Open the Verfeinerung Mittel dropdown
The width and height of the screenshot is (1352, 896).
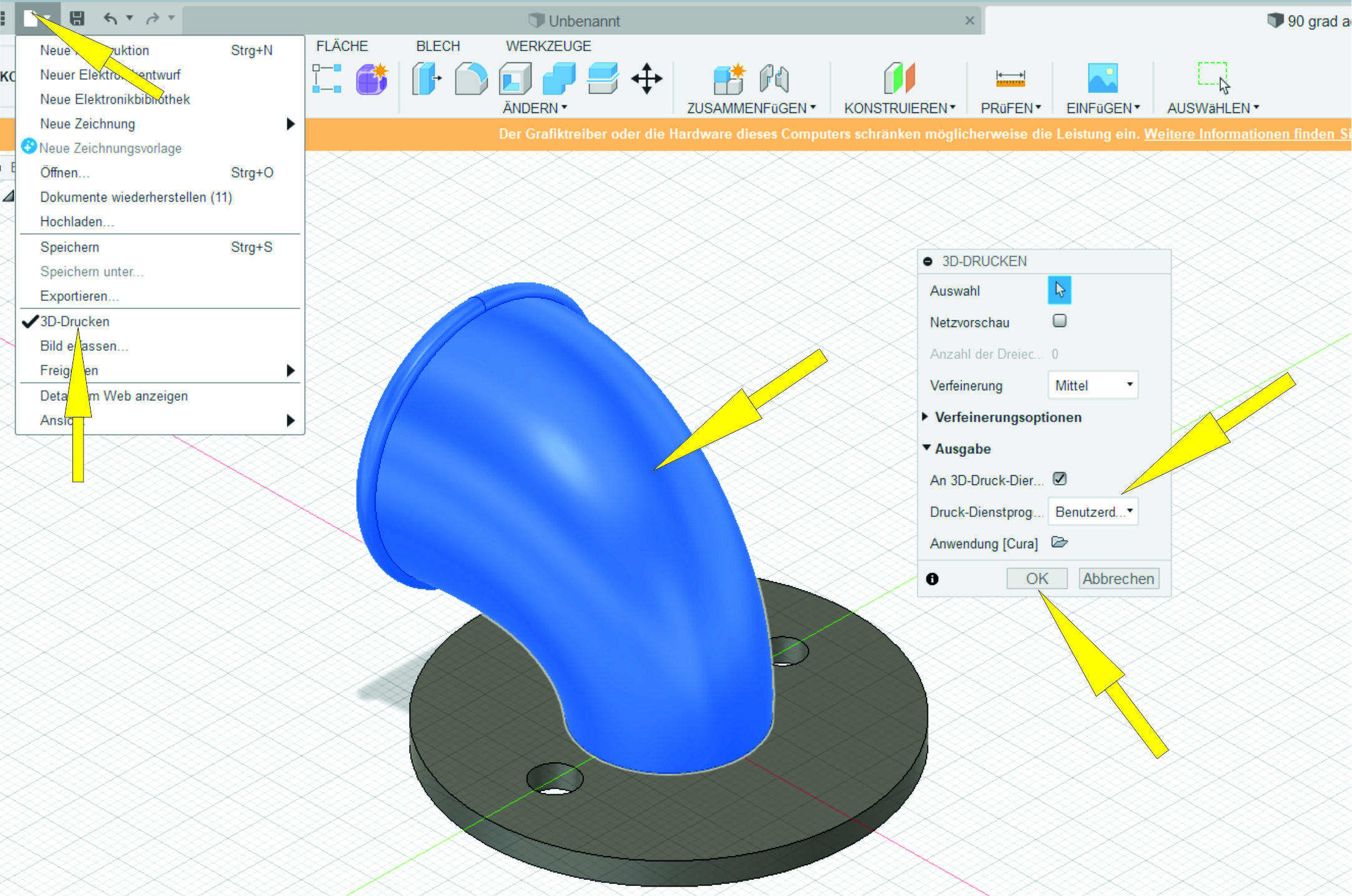pos(1093,385)
